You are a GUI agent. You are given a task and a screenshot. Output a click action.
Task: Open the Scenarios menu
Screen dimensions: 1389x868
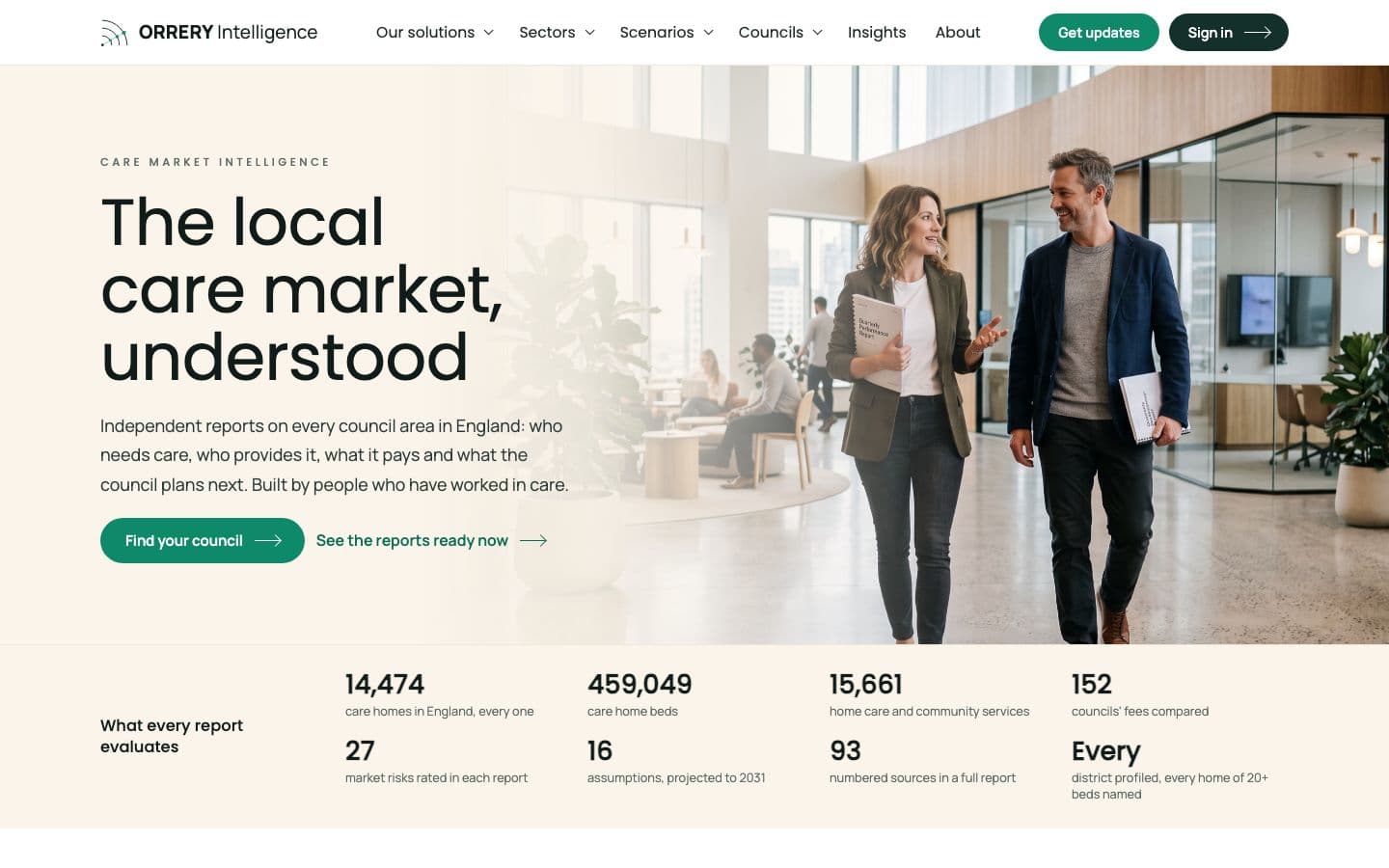(x=667, y=33)
